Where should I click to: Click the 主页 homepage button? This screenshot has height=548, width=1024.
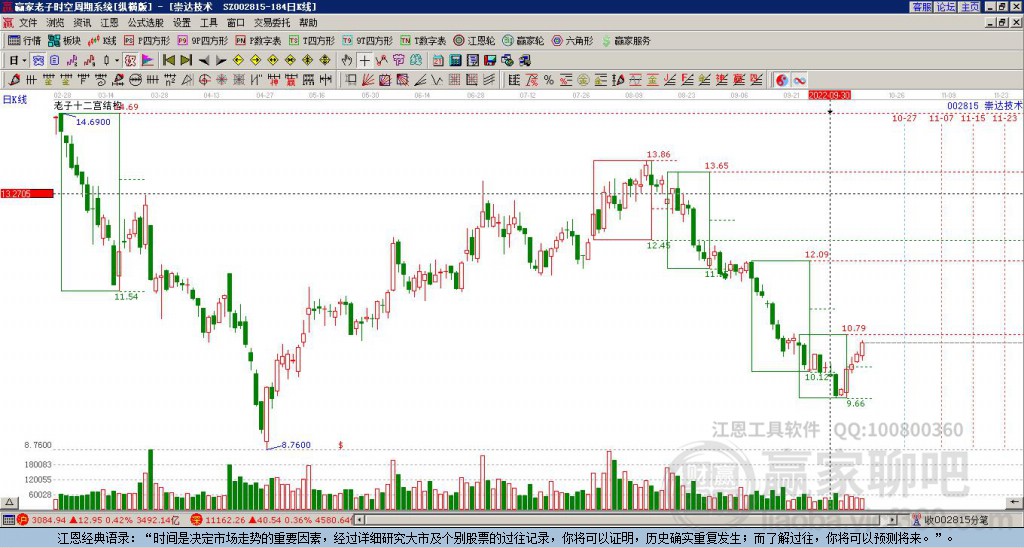pos(969,7)
